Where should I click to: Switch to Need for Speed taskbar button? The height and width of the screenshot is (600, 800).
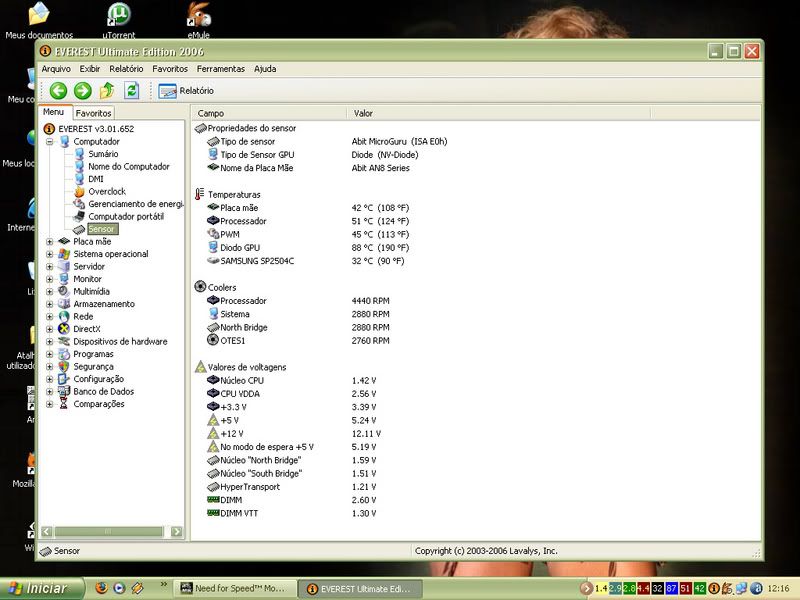235,588
